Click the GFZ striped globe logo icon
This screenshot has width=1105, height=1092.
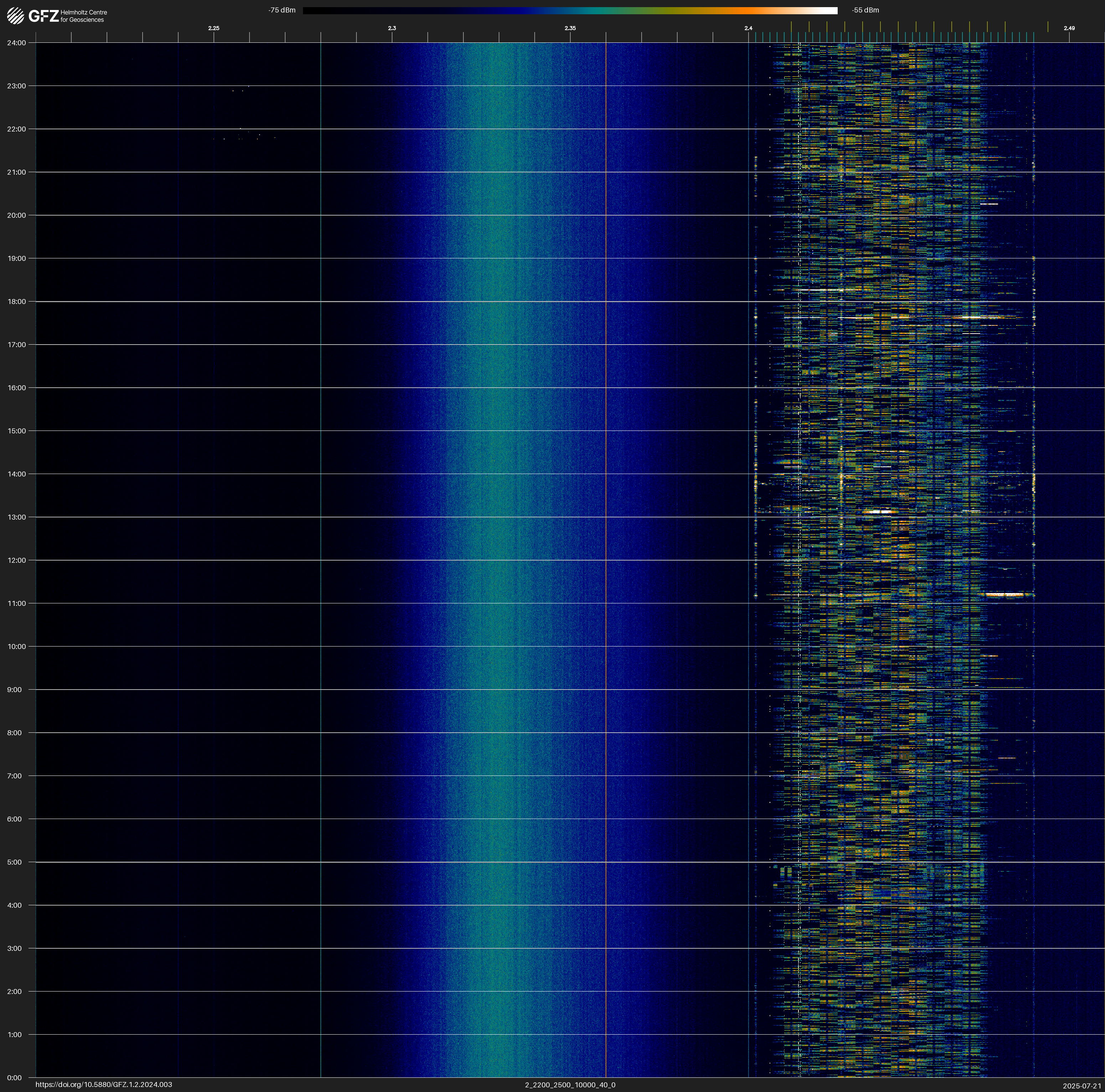pyautogui.click(x=15, y=16)
